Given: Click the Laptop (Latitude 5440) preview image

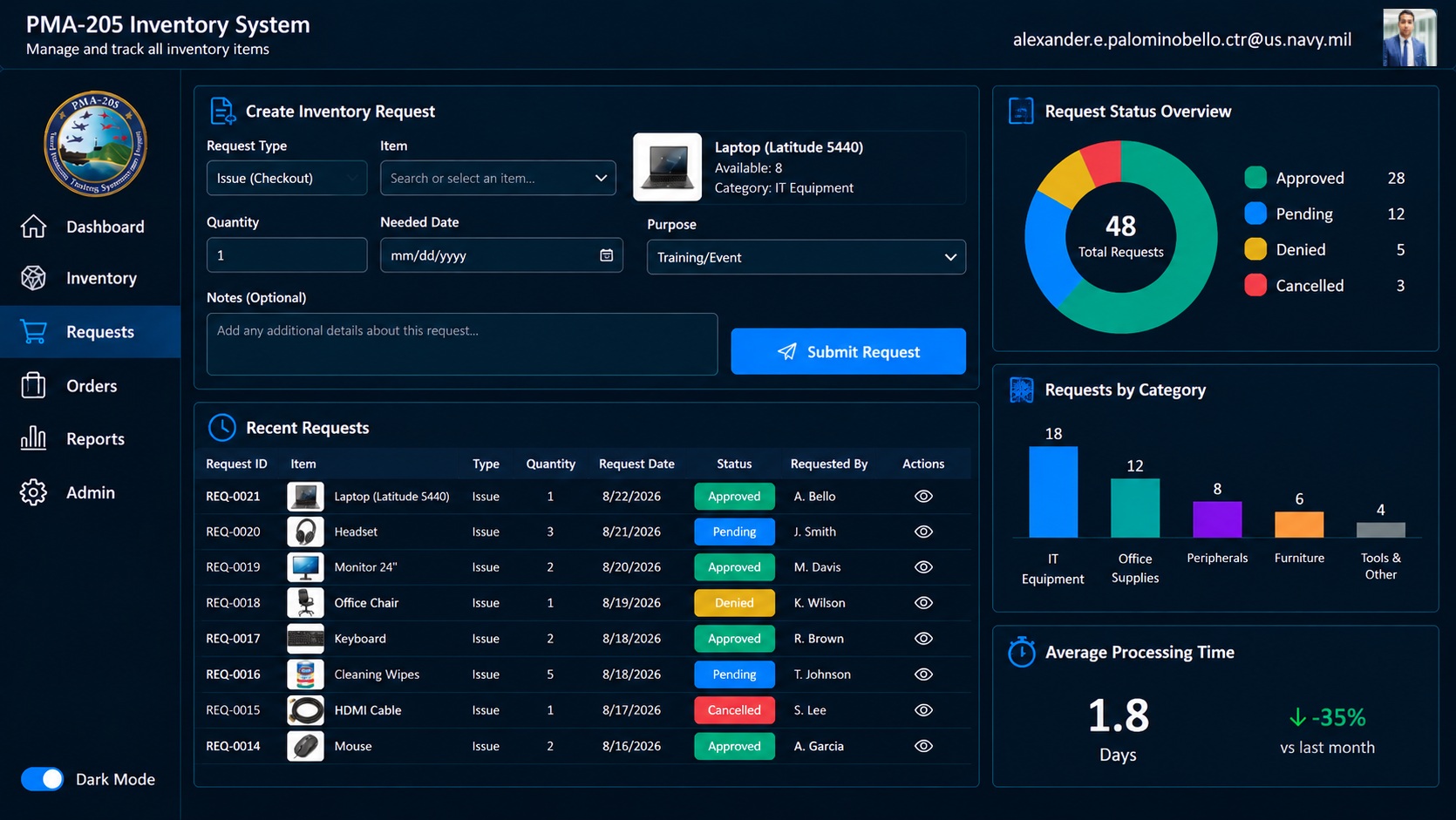Looking at the screenshot, I should click(x=667, y=167).
